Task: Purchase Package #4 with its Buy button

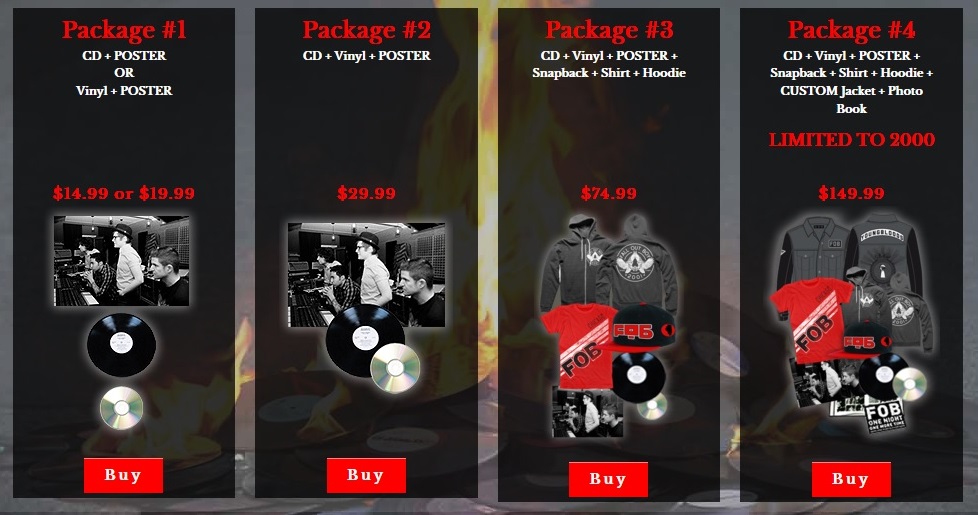Action: [851, 479]
